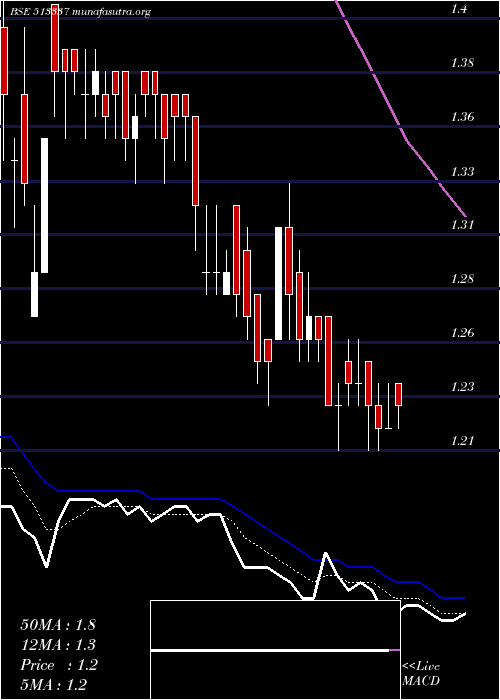Click the 'Price : 1.2' readout
Viewport: 500px width, 700px height.
click(59, 665)
